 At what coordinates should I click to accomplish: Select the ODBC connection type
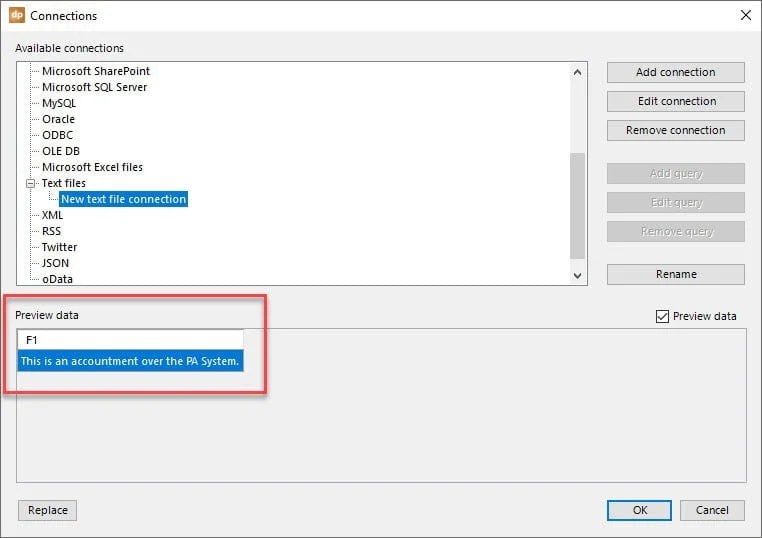pos(57,135)
